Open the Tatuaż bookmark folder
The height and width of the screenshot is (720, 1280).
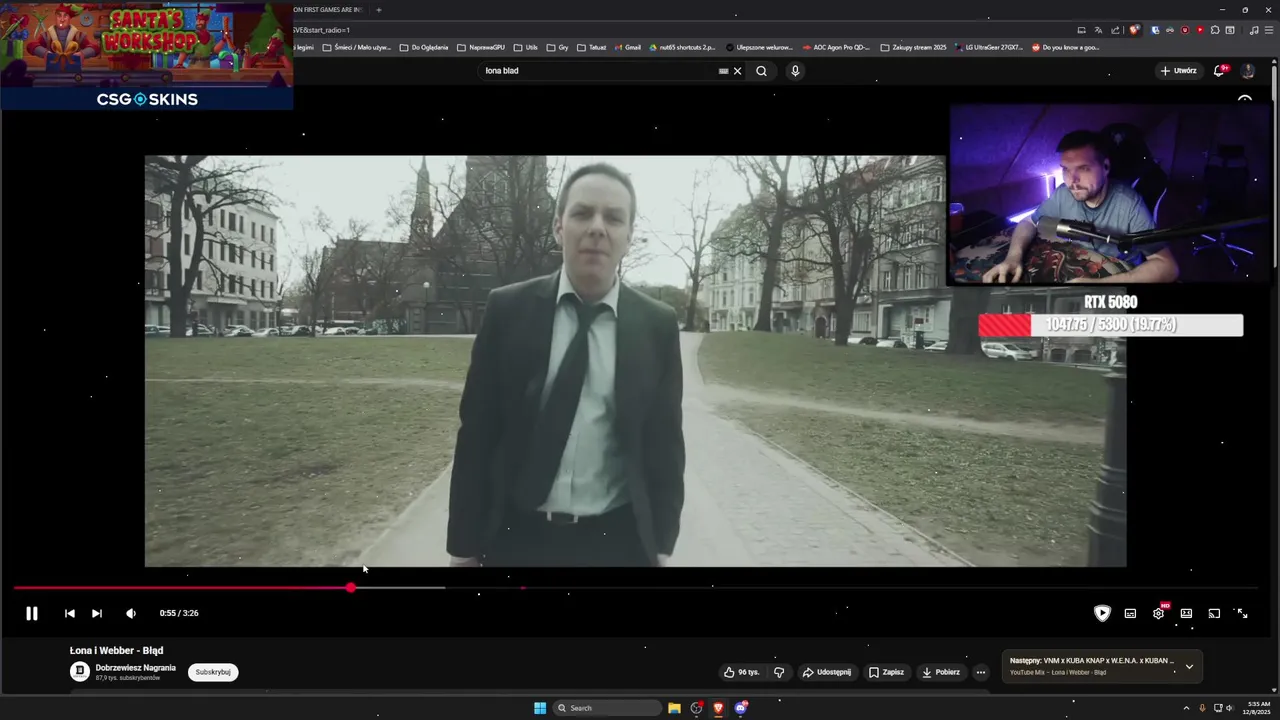pos(591,47)
